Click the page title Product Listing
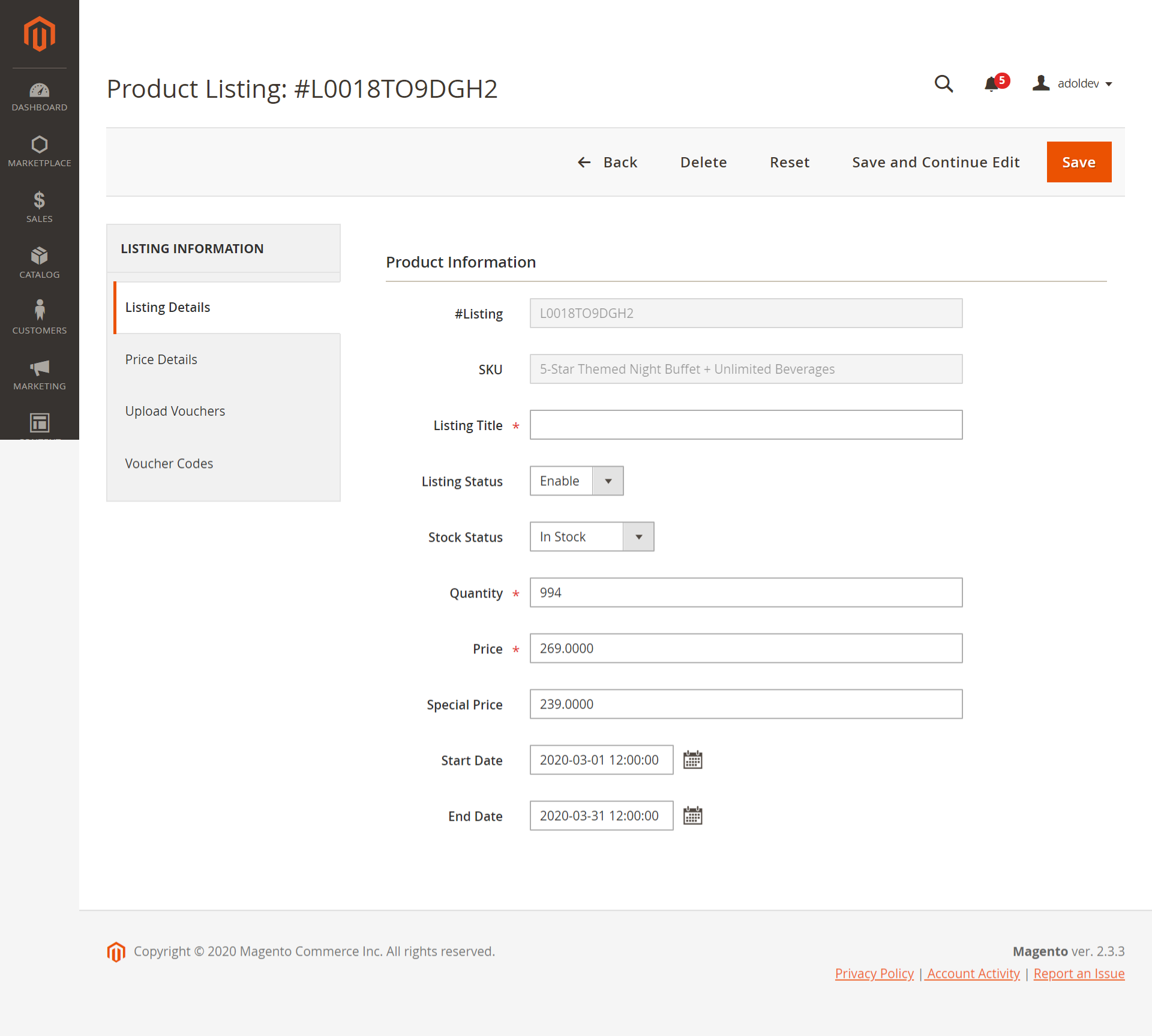The image size is (1152, 1036). pos(302,89)
